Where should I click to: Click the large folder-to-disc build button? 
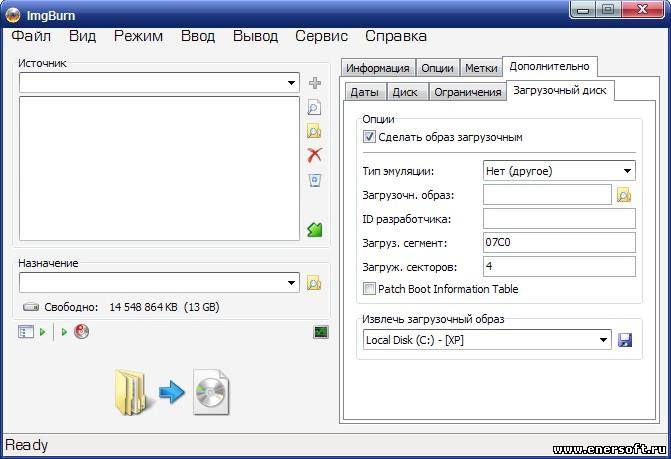[172, 392]
